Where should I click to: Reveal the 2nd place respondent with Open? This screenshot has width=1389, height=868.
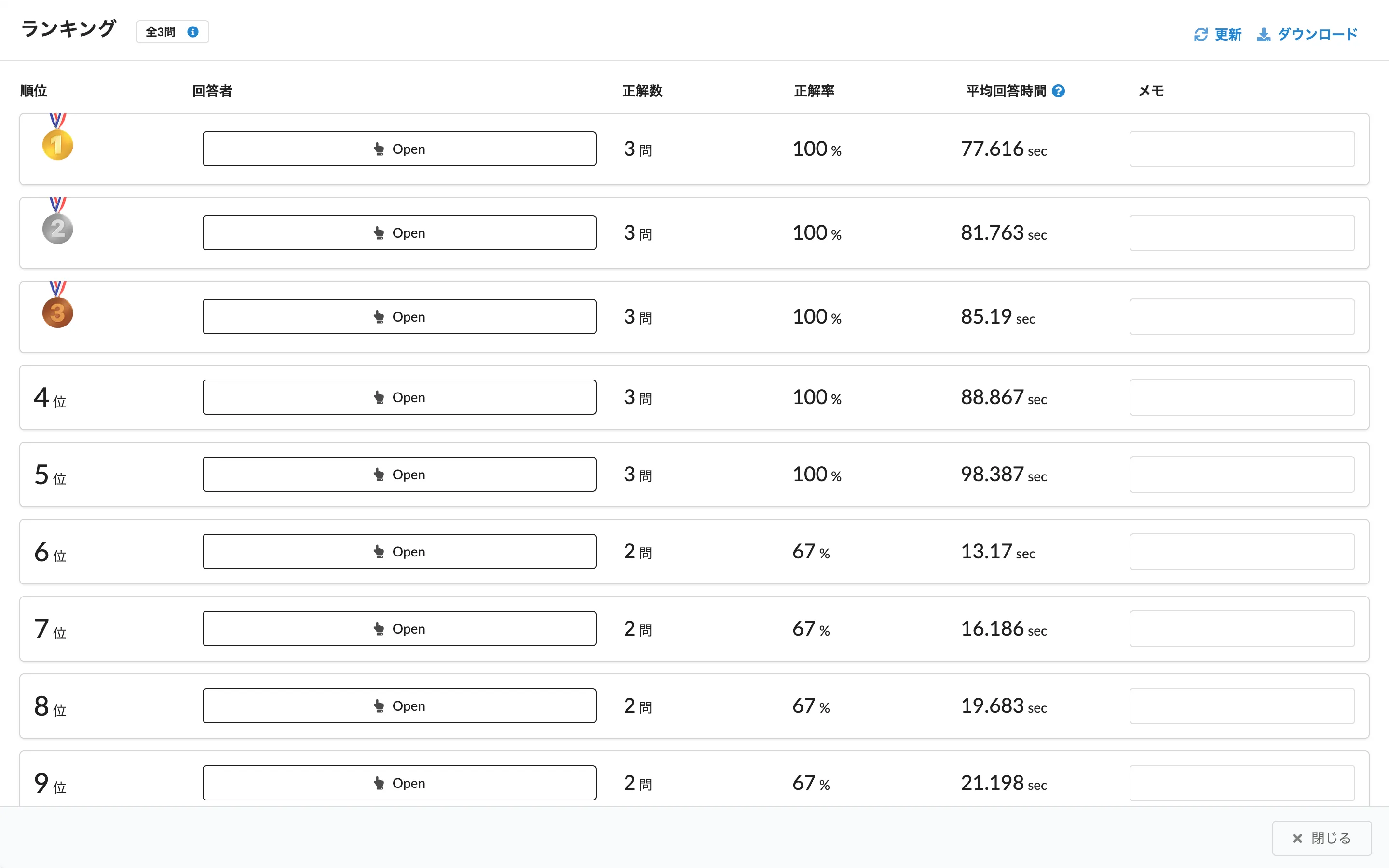[x=399, y=233]
